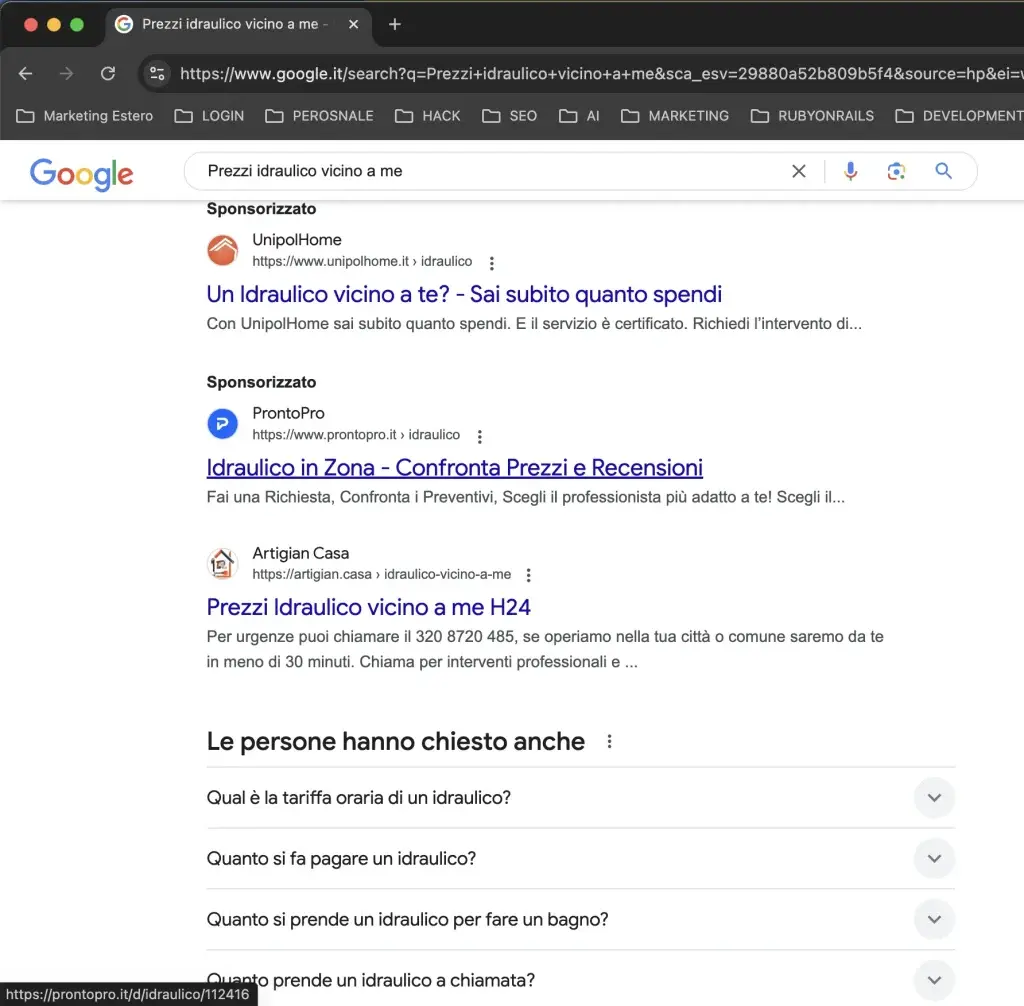Screen dimensions: 1024x1006
Task: Open three-dot menu beside ProntoPro result
Action: click(479, 436)
